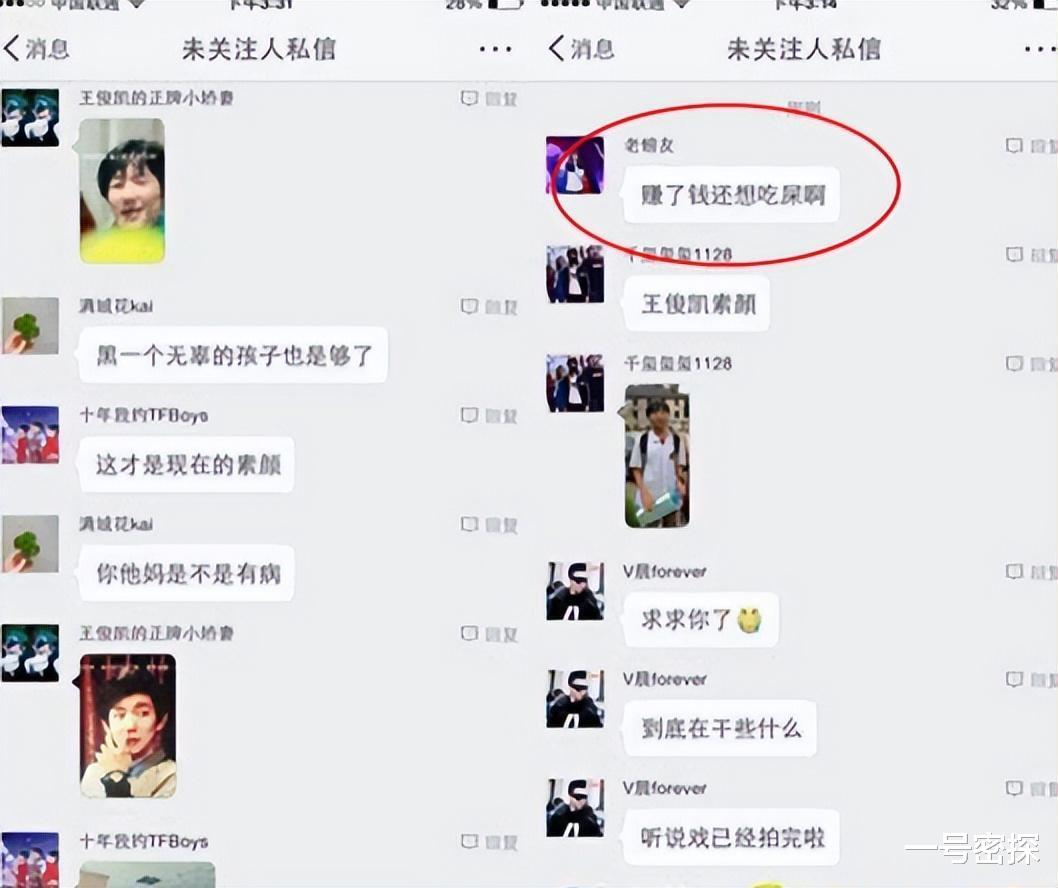
Task: Open the photo of boy in white shirt
Action: point(657,456)
